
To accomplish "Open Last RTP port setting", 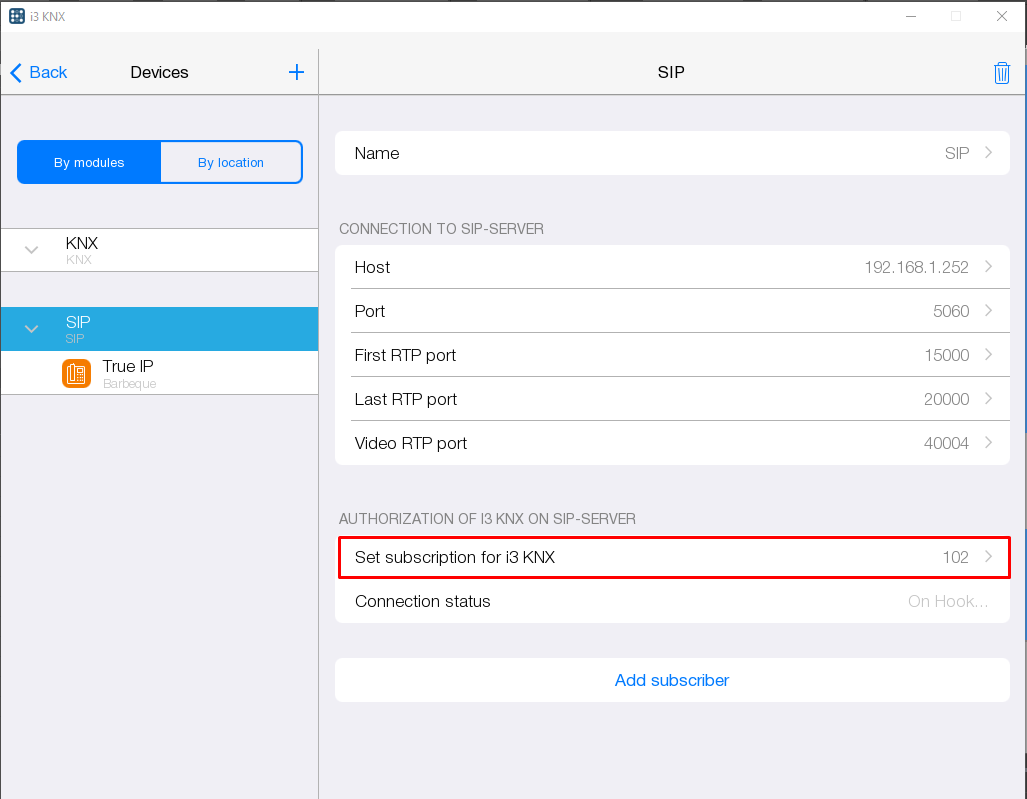I will tap(671, 399).
